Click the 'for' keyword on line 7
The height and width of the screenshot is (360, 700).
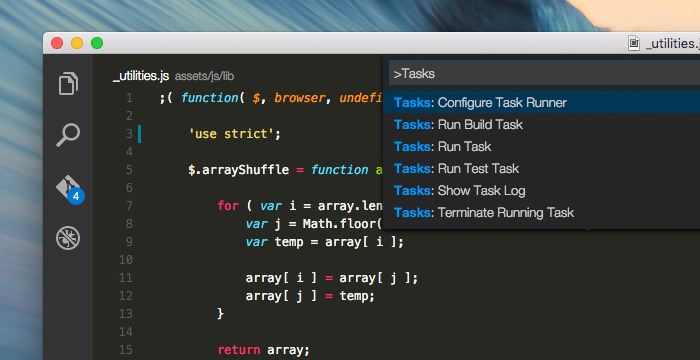[228, 206]
